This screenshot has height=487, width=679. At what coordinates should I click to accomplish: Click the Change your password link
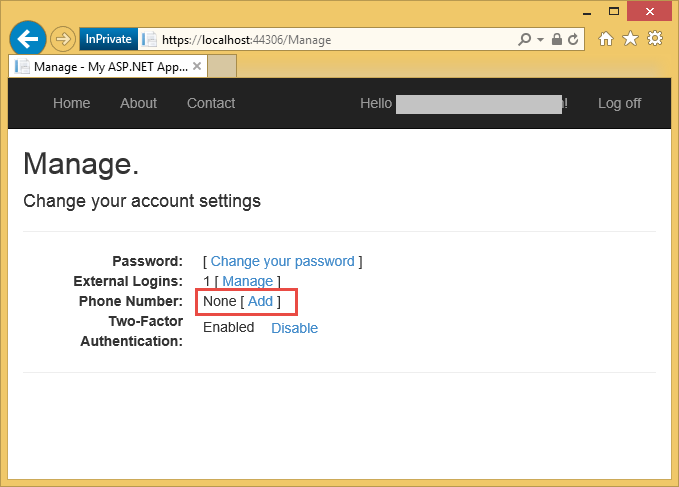click(x=282, y=261)
